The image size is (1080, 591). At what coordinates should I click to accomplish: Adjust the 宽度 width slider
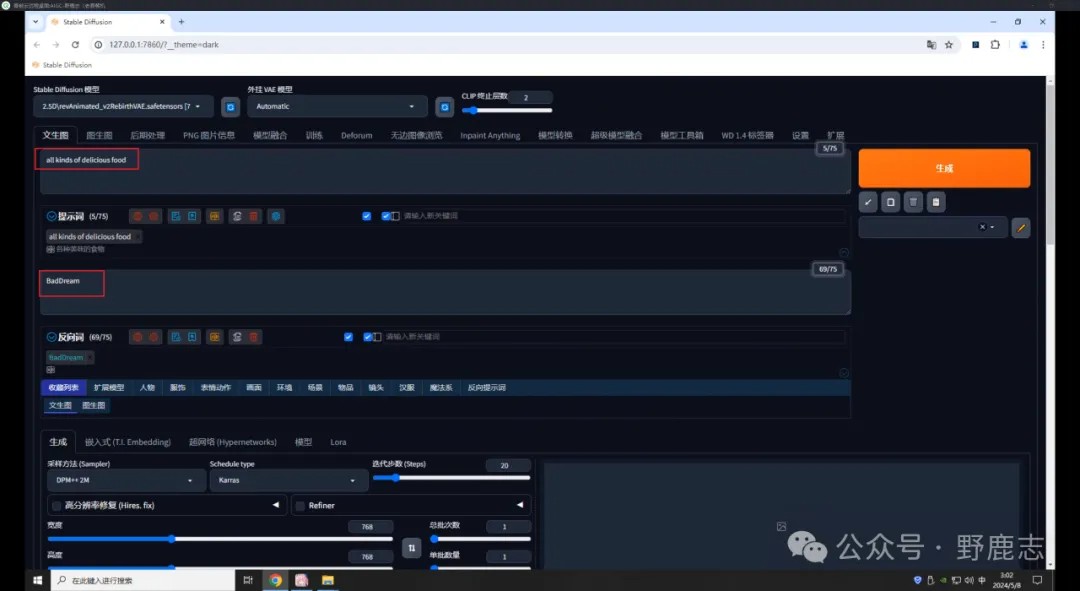220,539
